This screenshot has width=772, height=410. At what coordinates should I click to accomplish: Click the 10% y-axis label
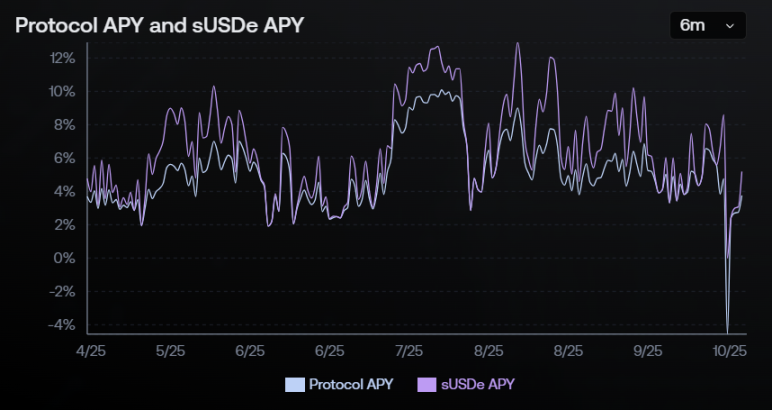click(62, 92)
